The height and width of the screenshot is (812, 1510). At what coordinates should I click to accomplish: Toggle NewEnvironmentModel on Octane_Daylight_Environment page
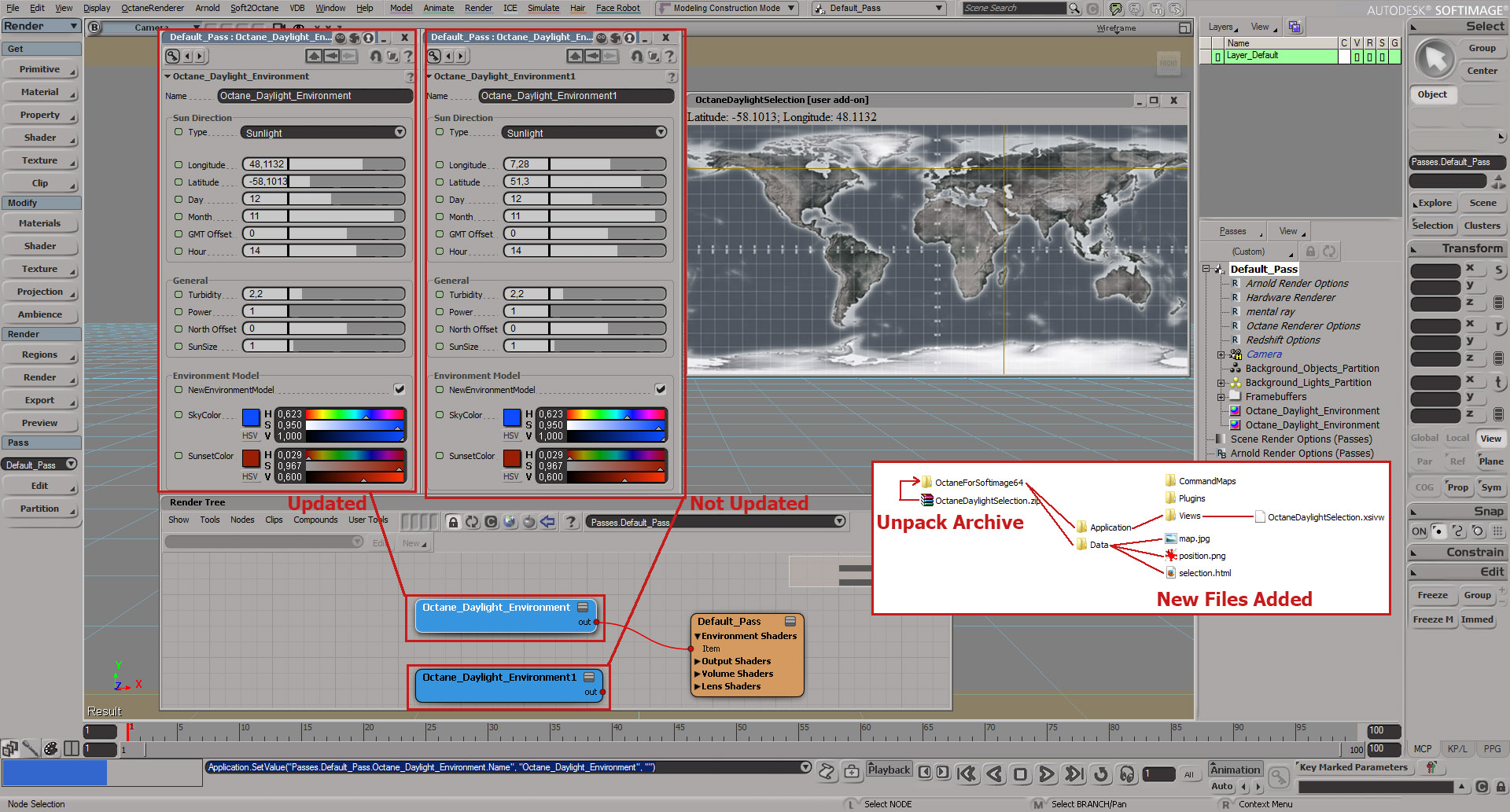click(x=400, y=389)
